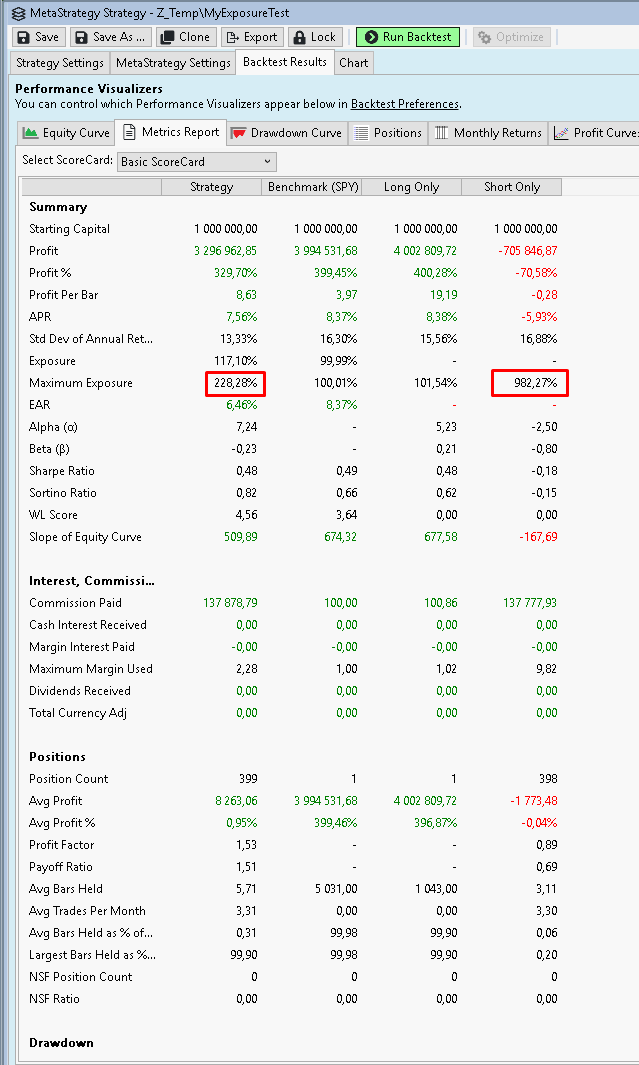Click the Monthly Returns icon
This screenshot has width=639, height=1065.
441,133
